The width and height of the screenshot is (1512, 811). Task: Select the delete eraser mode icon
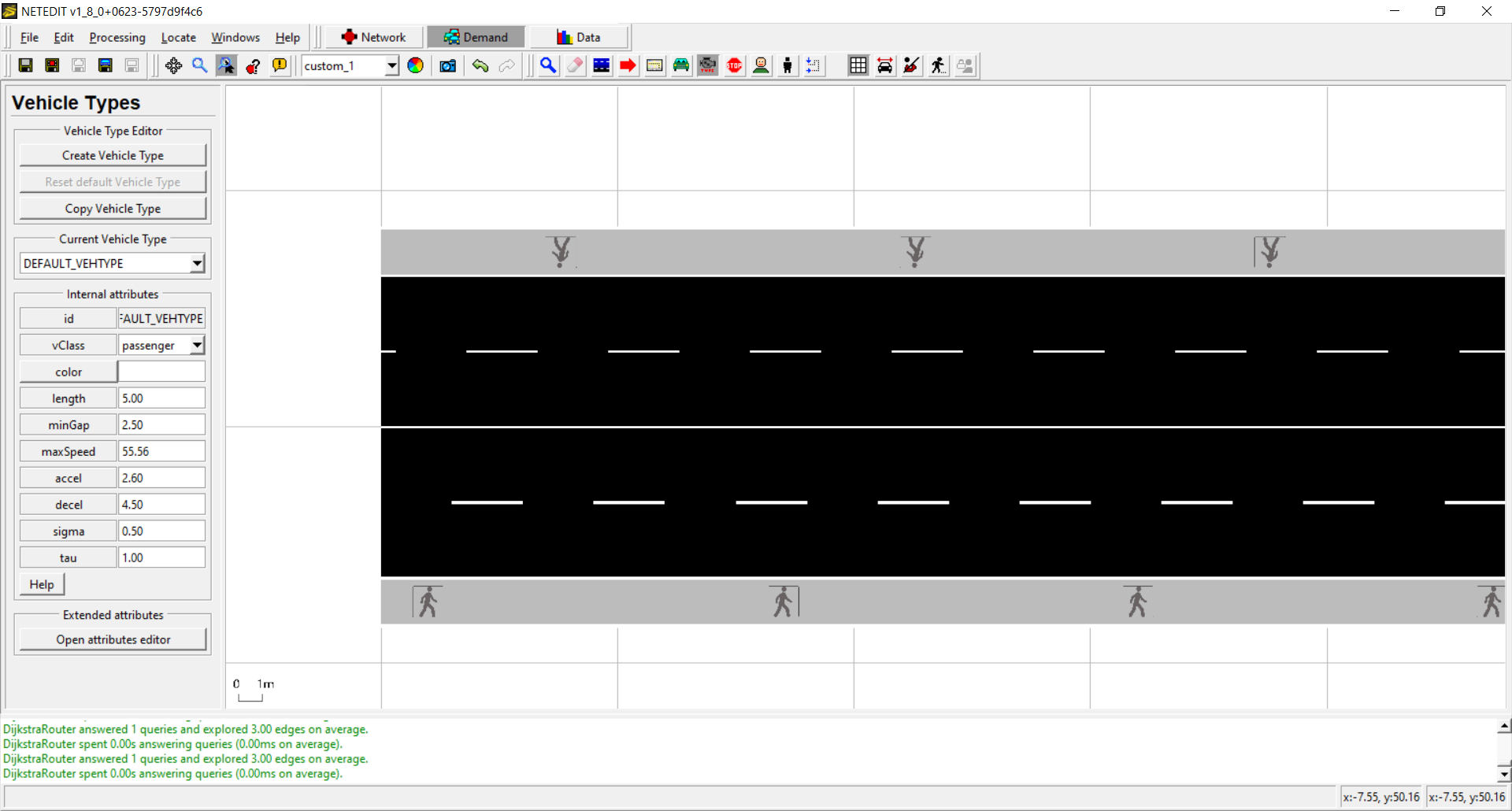point(575,66)
